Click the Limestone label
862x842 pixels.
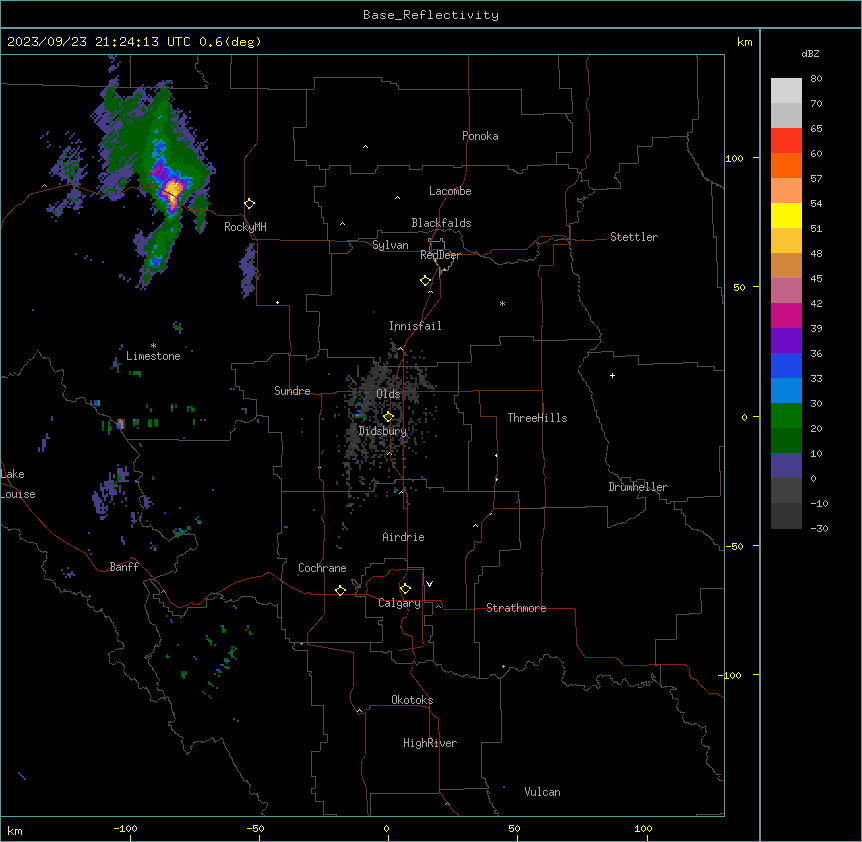153,356
